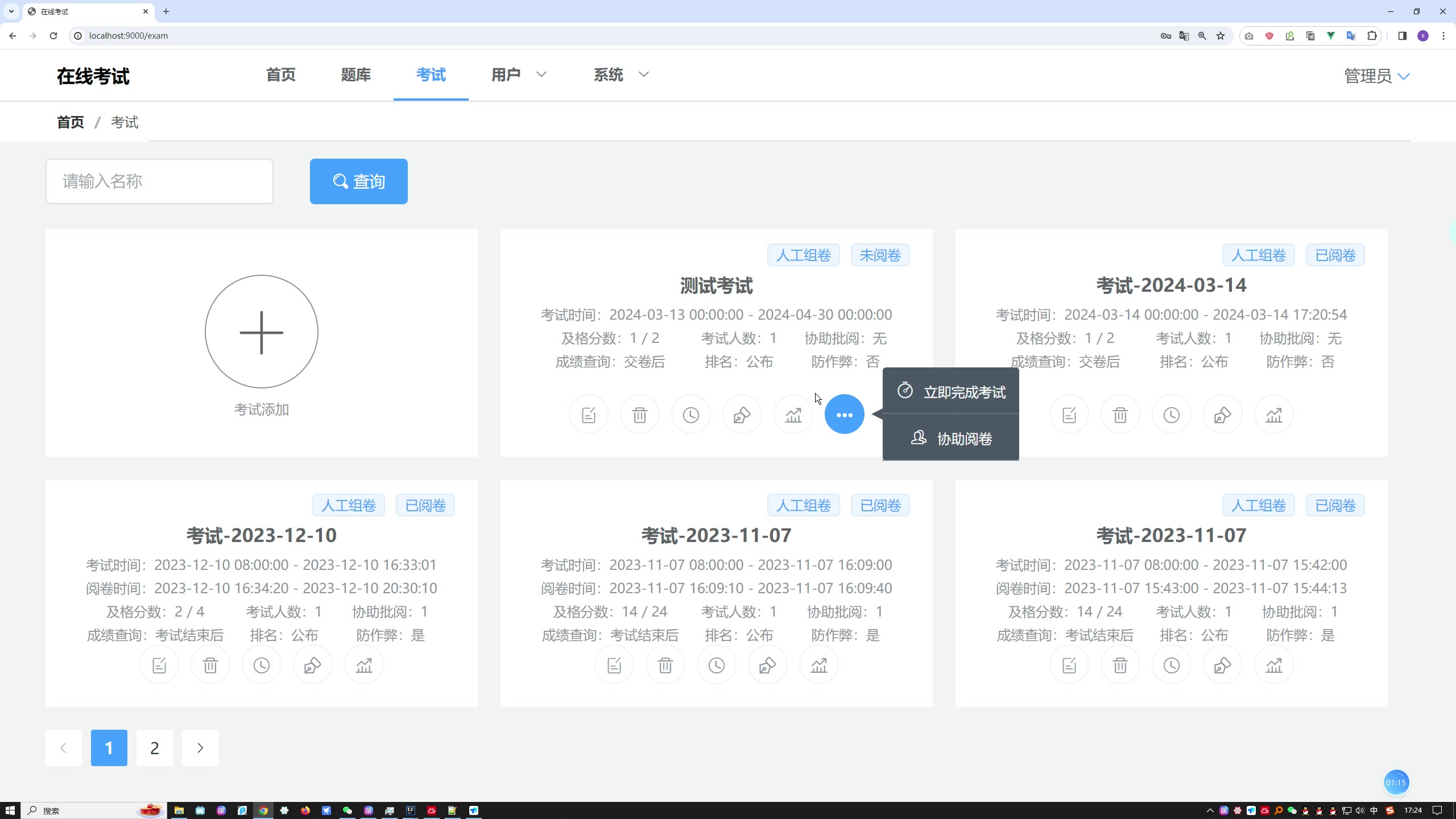Click clock icon on 15:42:00 考试-2023-11-07 card
Viewport: 1456px width, 819px height.
pyautogui.click(x=1172, y=665)
